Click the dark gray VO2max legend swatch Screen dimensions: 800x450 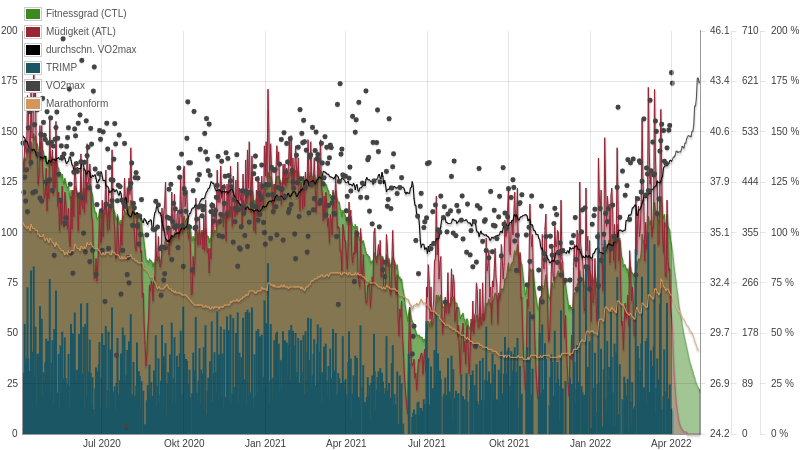coord(33,86)
